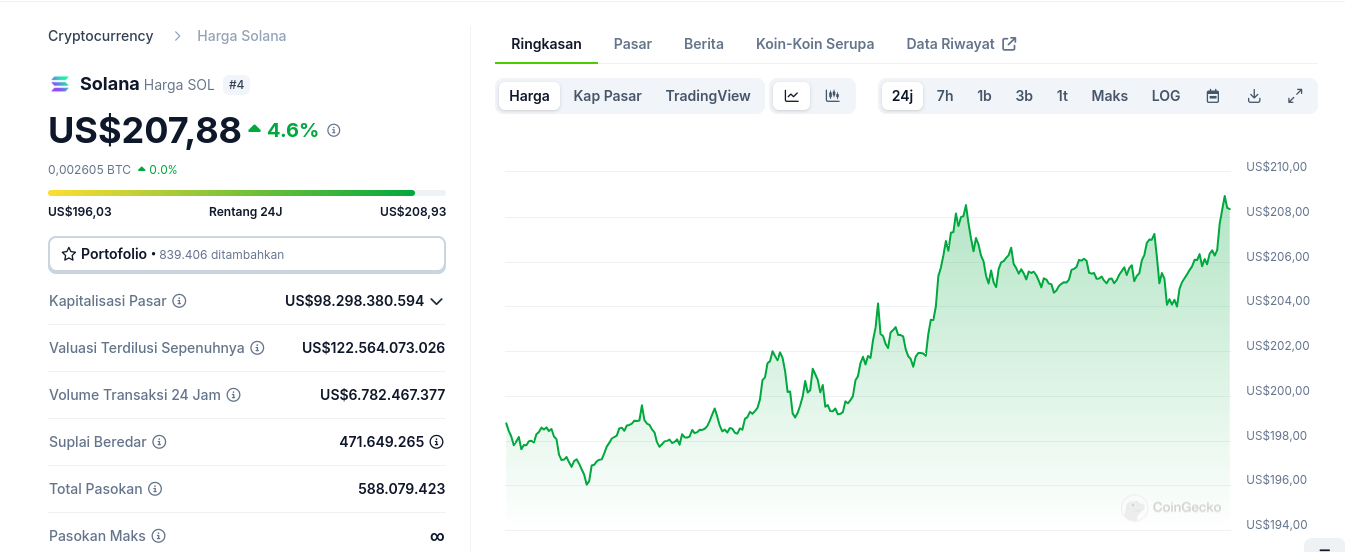Go to Cryptocurrency breadcrumb link
This screenshot has height=552, width=1345.
[101, 36]
